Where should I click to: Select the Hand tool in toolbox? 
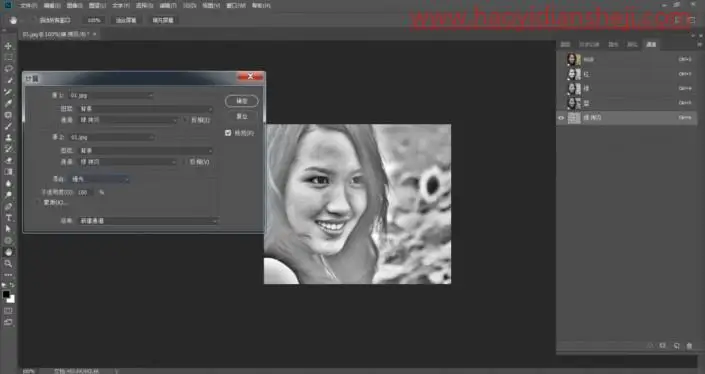click(8, 252)
